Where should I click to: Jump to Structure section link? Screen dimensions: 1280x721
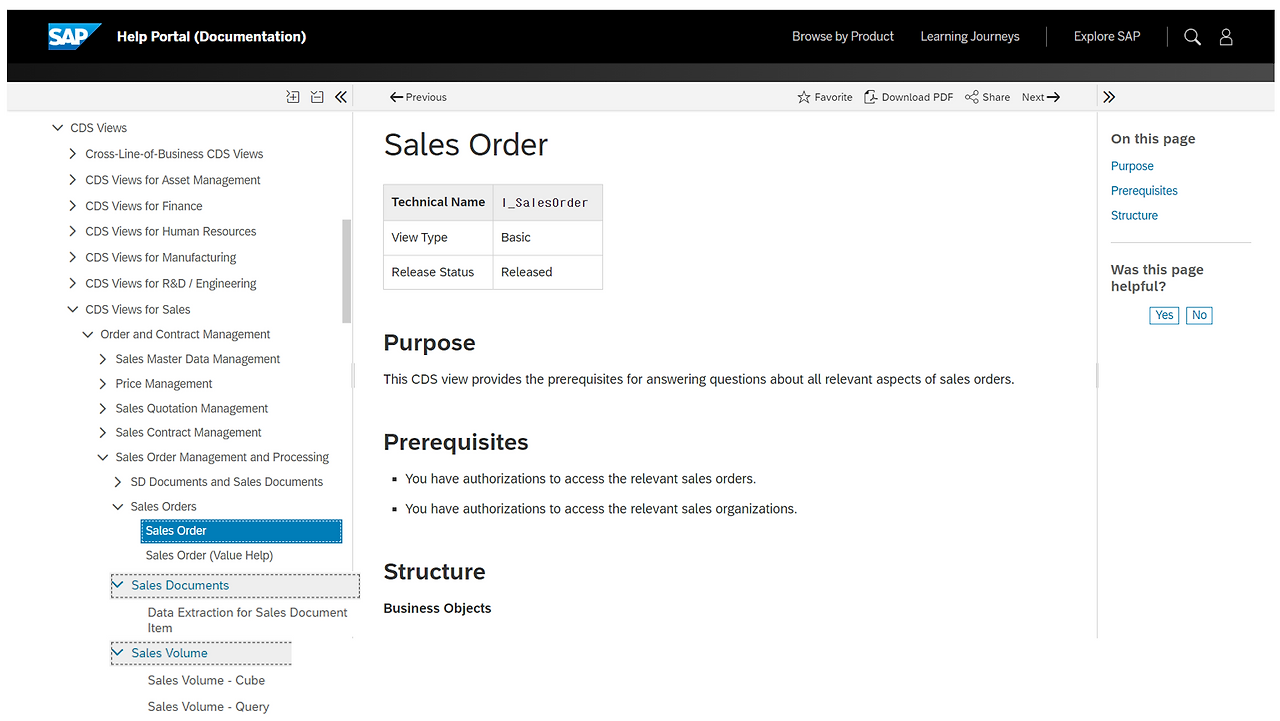click(x=1134, y=215)
